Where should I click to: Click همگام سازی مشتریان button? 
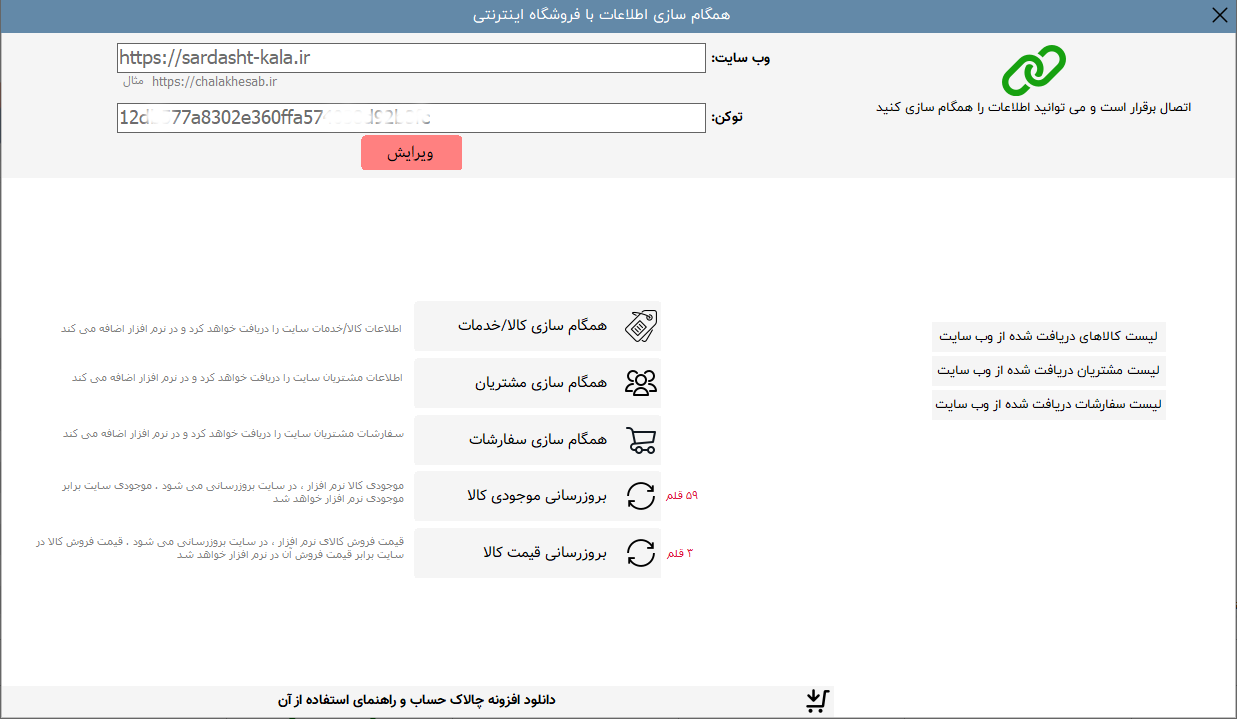pos(537,383)
